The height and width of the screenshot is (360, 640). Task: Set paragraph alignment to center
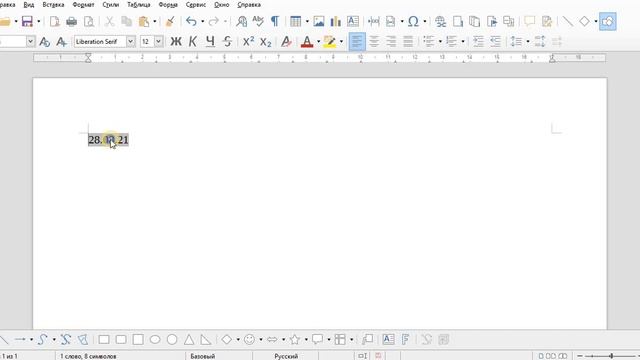[x=374, y=41]
